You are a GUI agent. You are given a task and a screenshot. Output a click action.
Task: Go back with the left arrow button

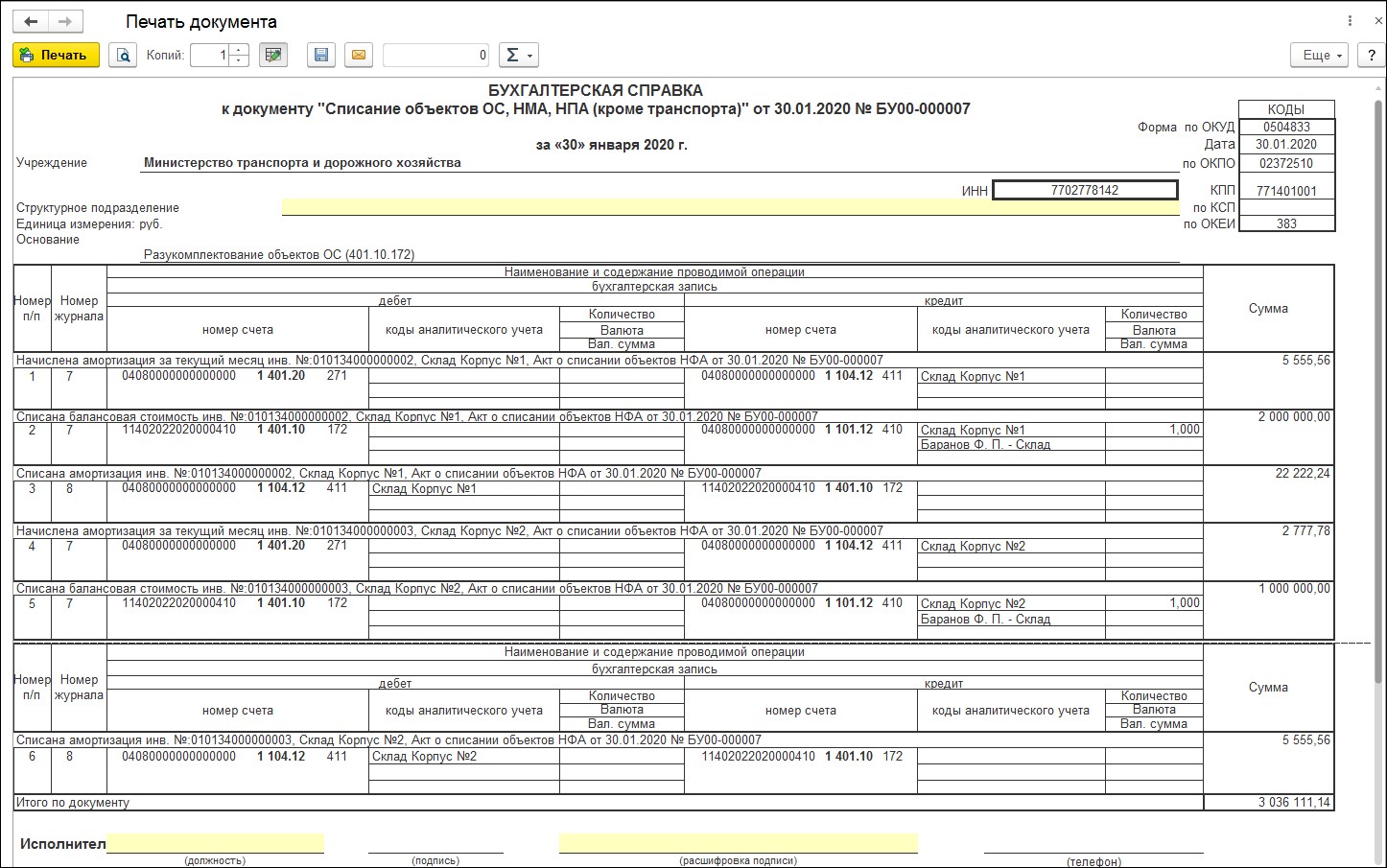click(x=31, y=21)
